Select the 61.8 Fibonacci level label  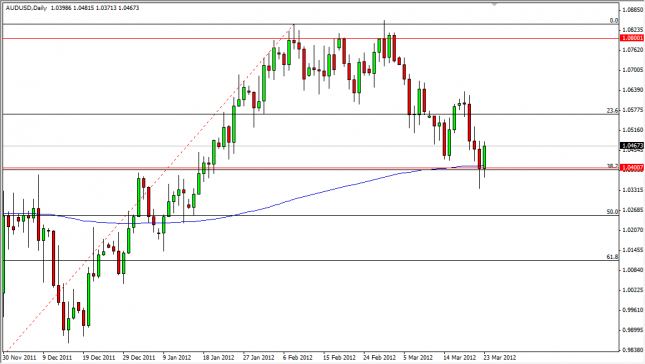(613, 257)
